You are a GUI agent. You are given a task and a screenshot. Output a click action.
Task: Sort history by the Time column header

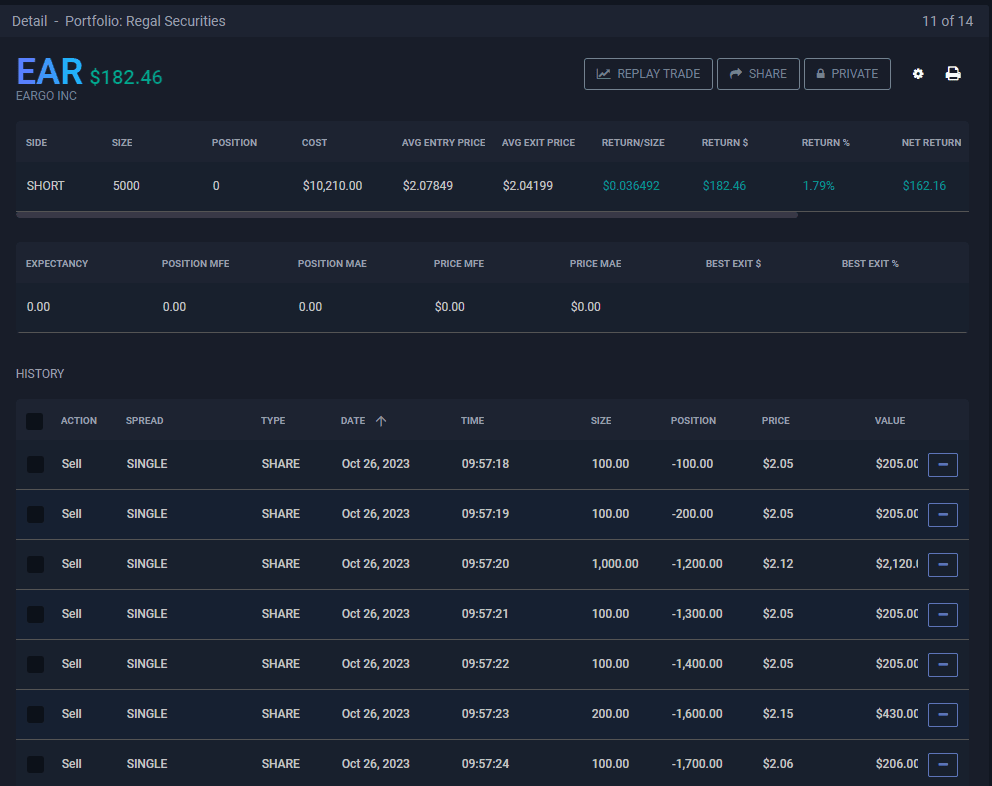tap(474, 421)
